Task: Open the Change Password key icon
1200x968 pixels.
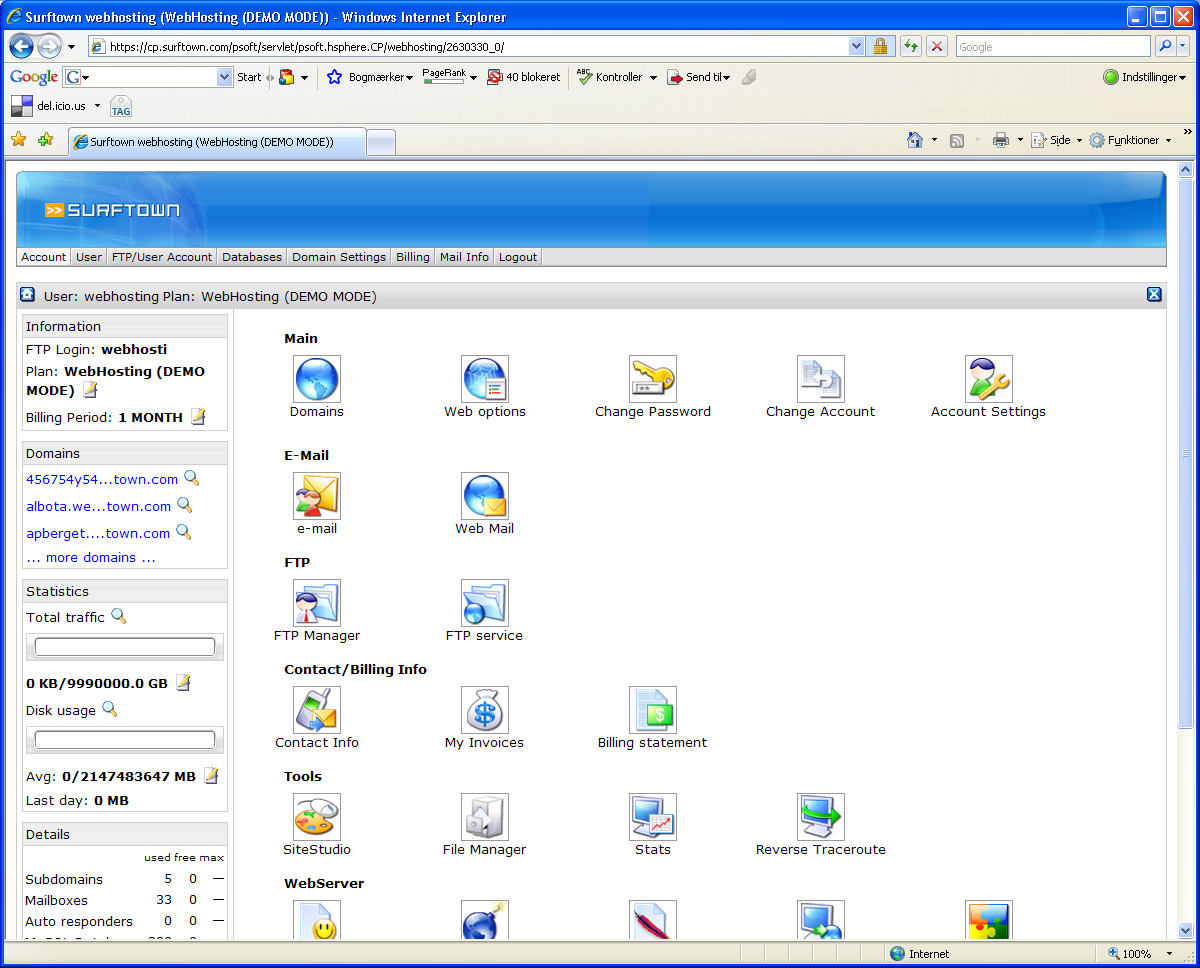Action: [652, 380]
